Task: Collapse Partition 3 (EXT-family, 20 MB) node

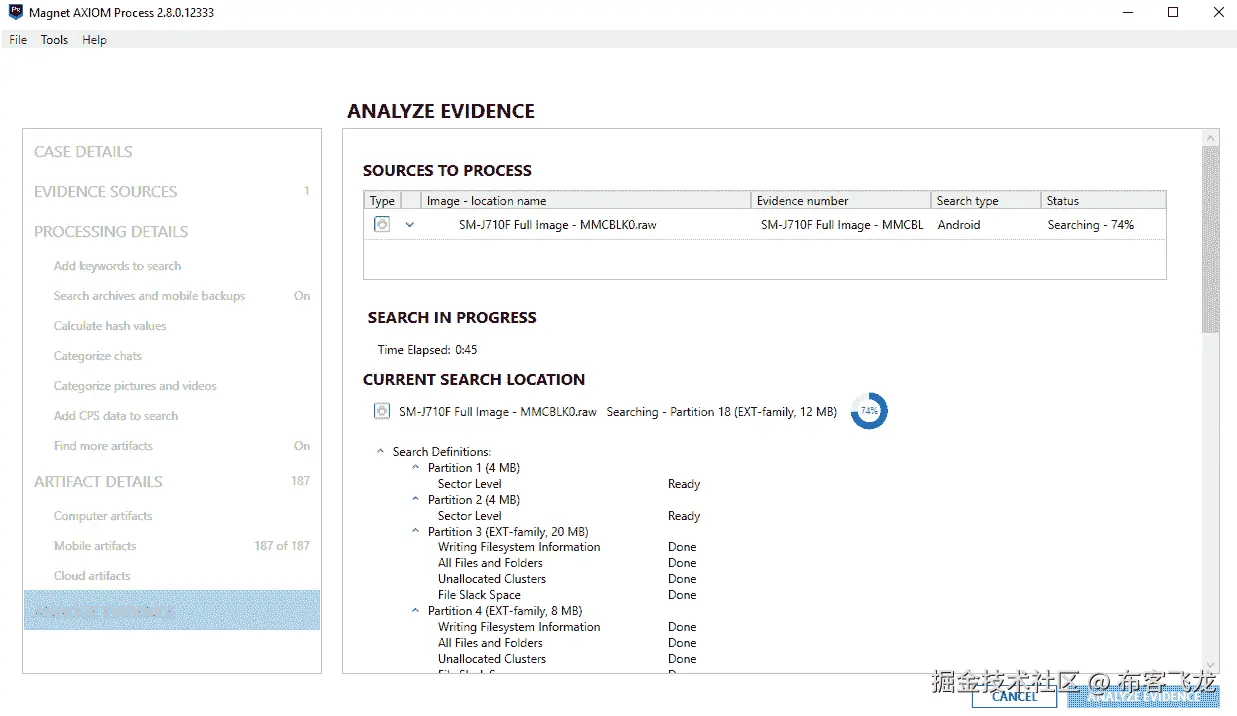Action: coord(416,532)
